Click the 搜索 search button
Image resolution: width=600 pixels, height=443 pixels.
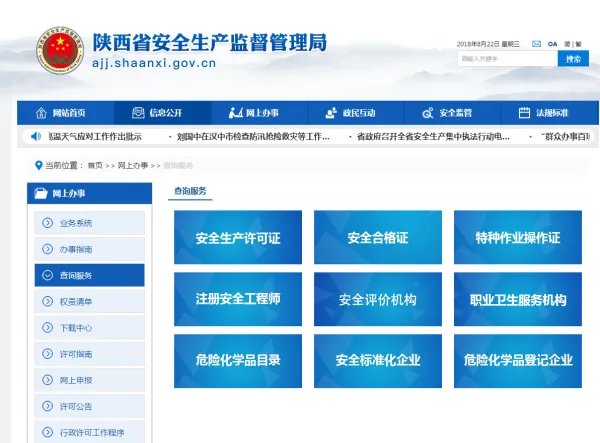573,59
